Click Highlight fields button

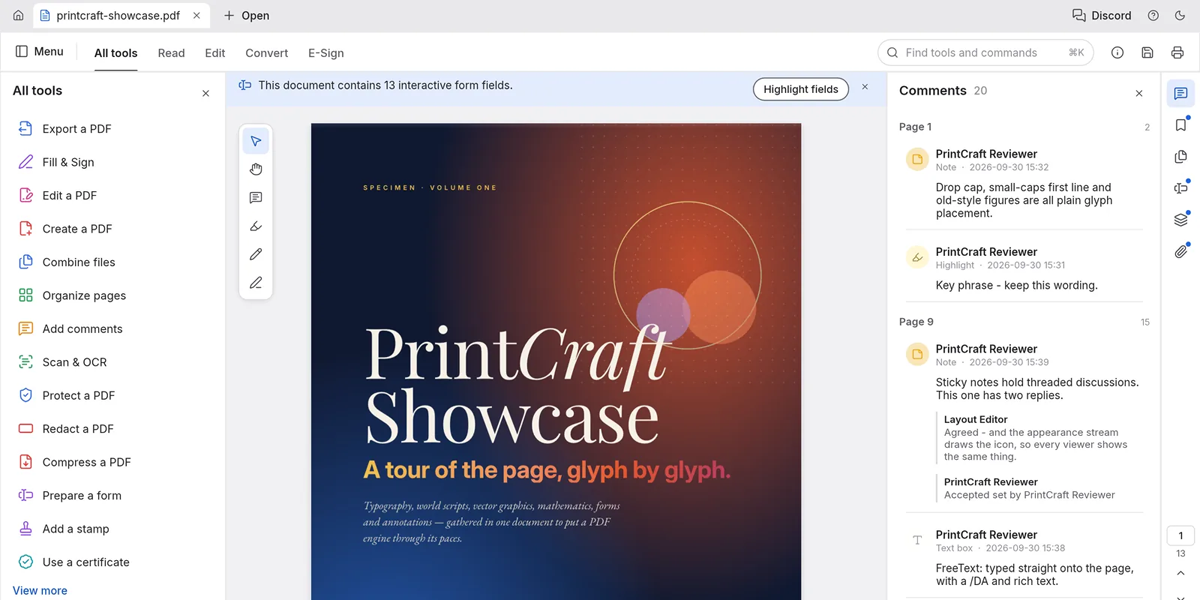[x=801, y=89]
